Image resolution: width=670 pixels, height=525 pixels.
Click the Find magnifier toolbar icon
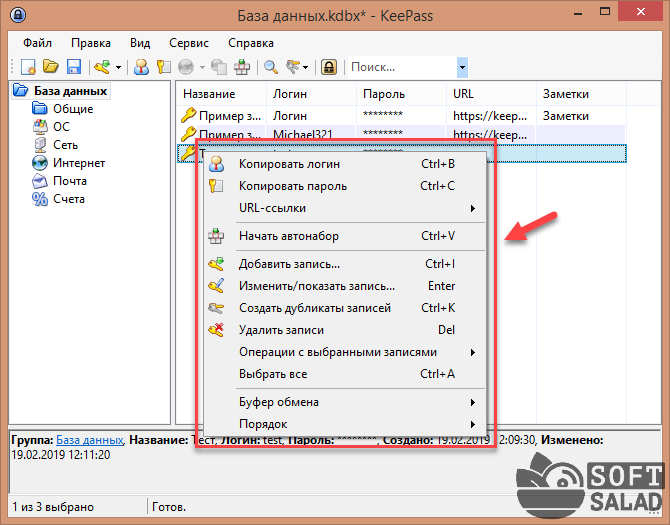[x=271, y=67]
